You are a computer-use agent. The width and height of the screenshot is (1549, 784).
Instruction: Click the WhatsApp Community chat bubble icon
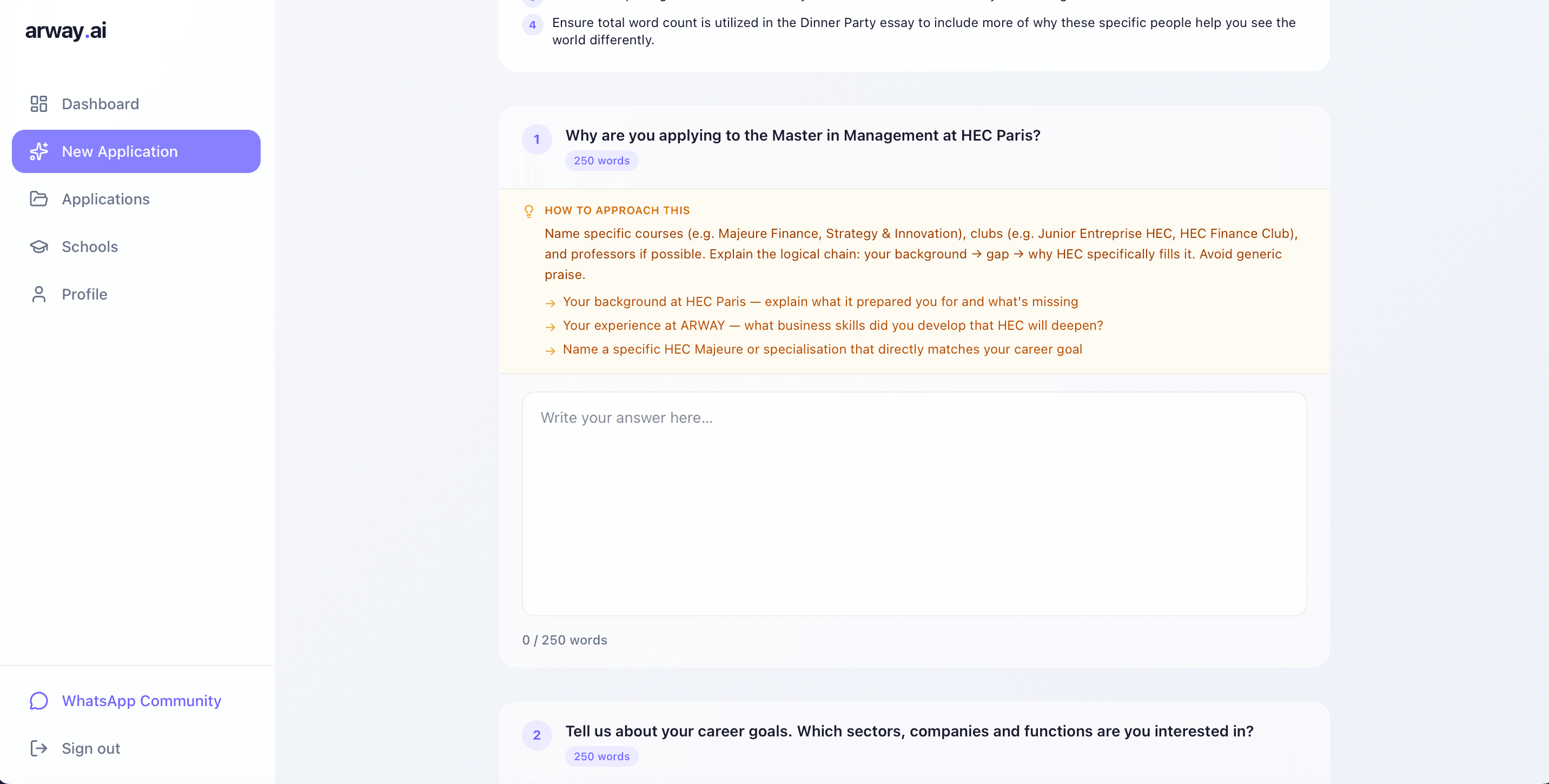[x=39, y=701]
